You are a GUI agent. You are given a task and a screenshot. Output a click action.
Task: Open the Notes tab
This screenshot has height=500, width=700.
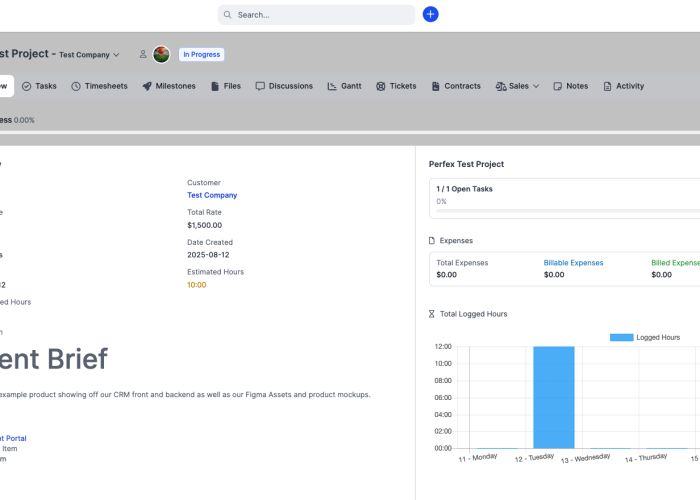pyautogui.click(x=570, y=86)
